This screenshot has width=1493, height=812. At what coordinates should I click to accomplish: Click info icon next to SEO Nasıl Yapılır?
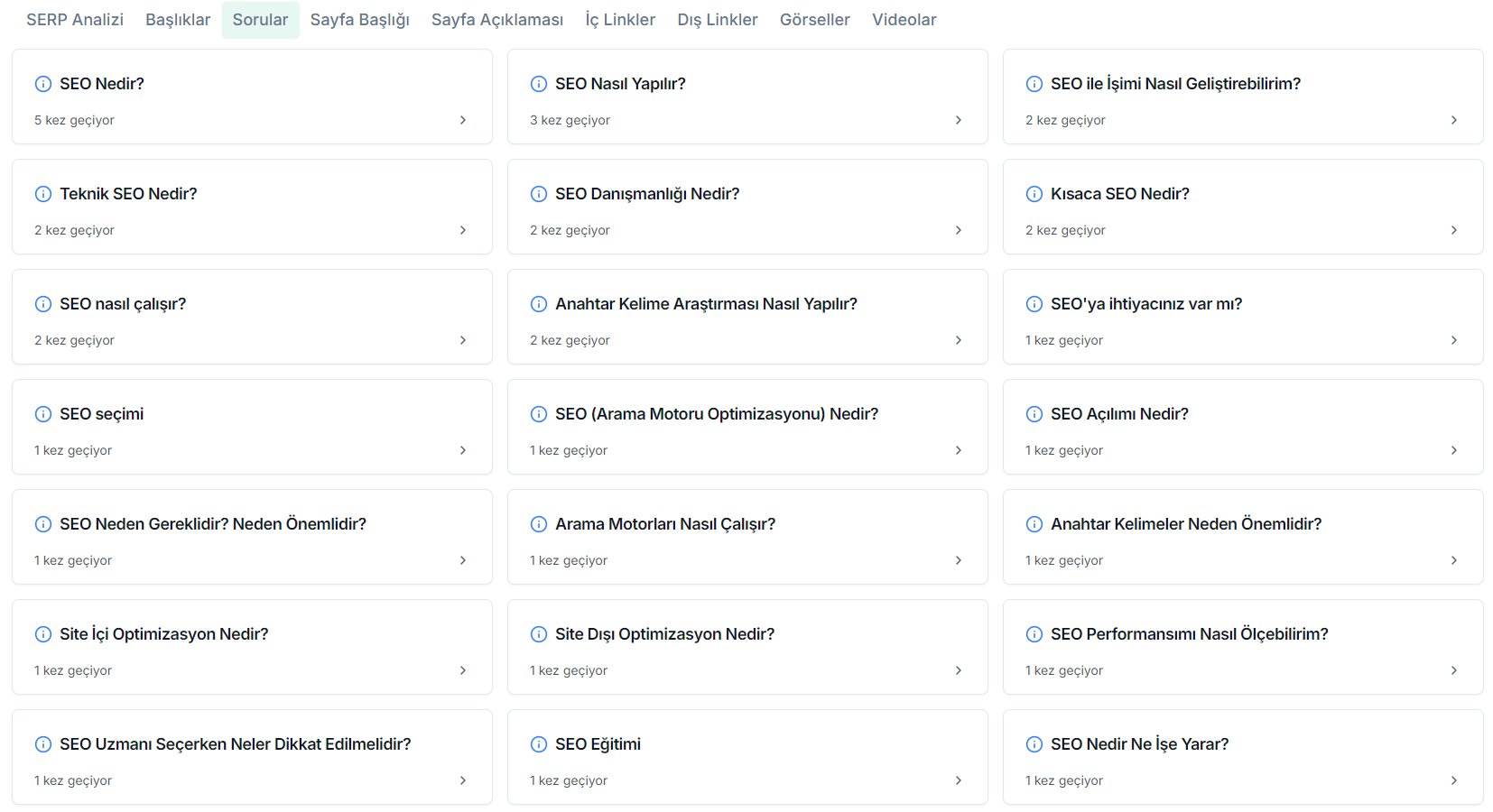tap(539, 84)
